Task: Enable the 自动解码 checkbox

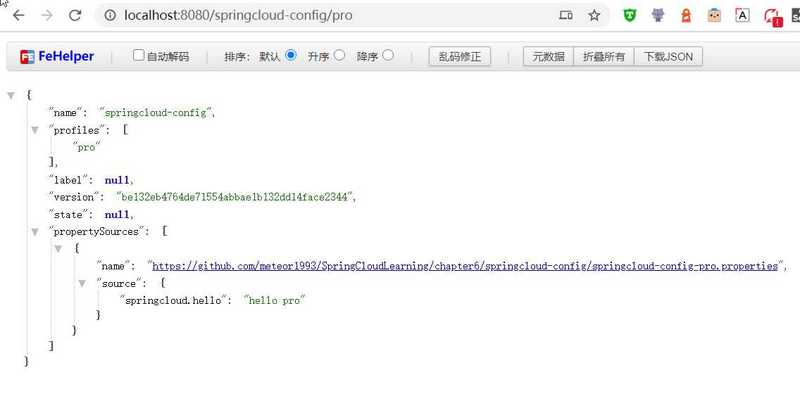Action: tap(138, 55)
